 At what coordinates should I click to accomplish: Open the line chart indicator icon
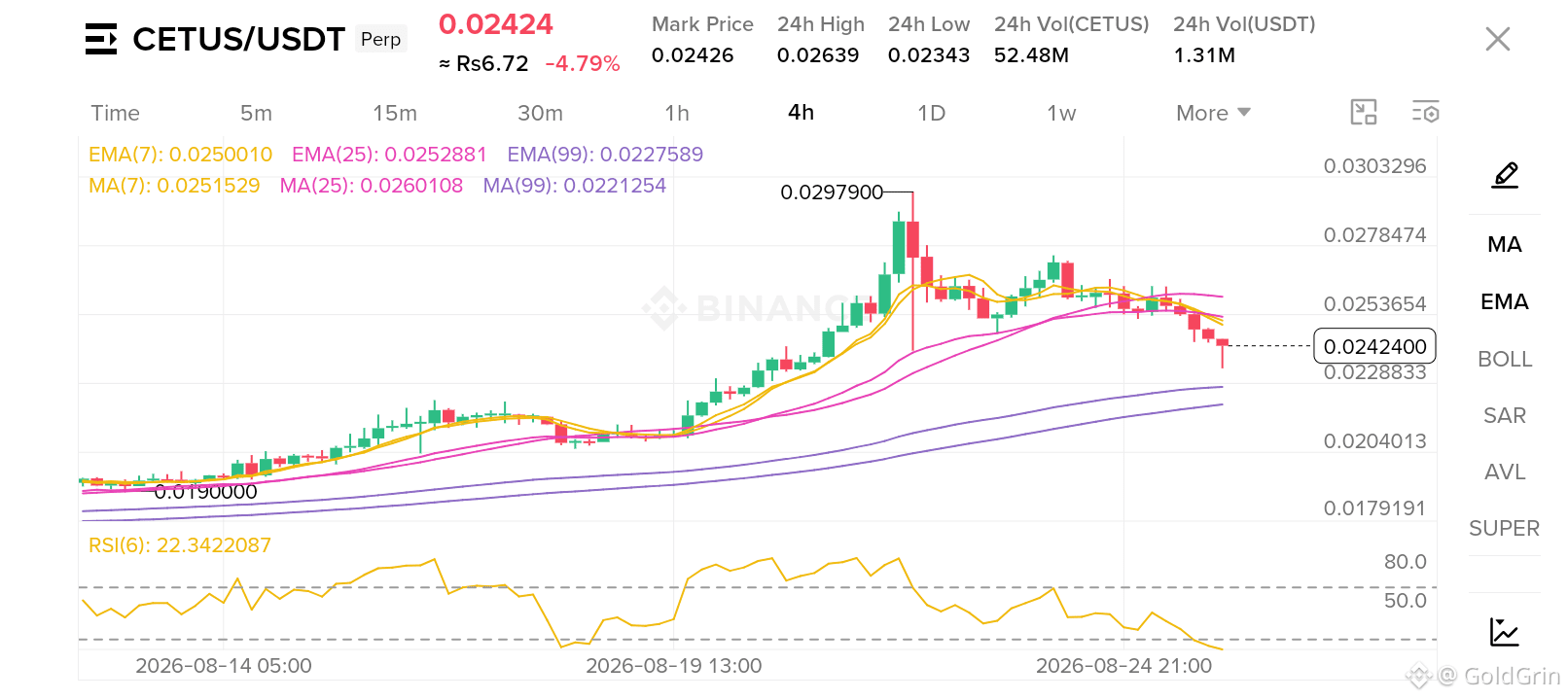coord(1505,632)
